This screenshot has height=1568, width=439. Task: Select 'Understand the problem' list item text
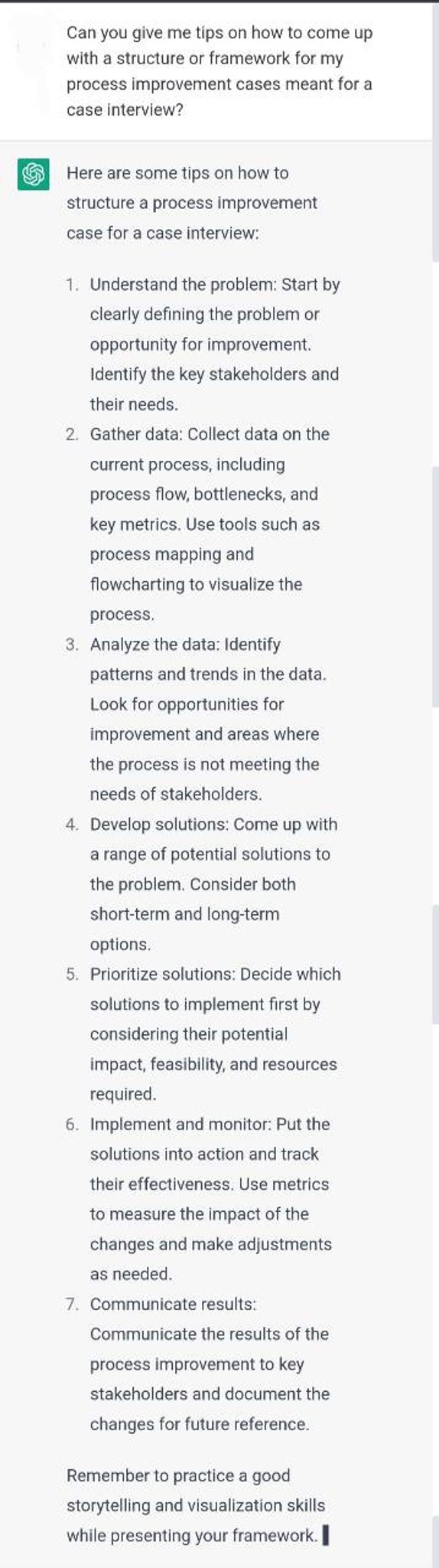[215, 345]
